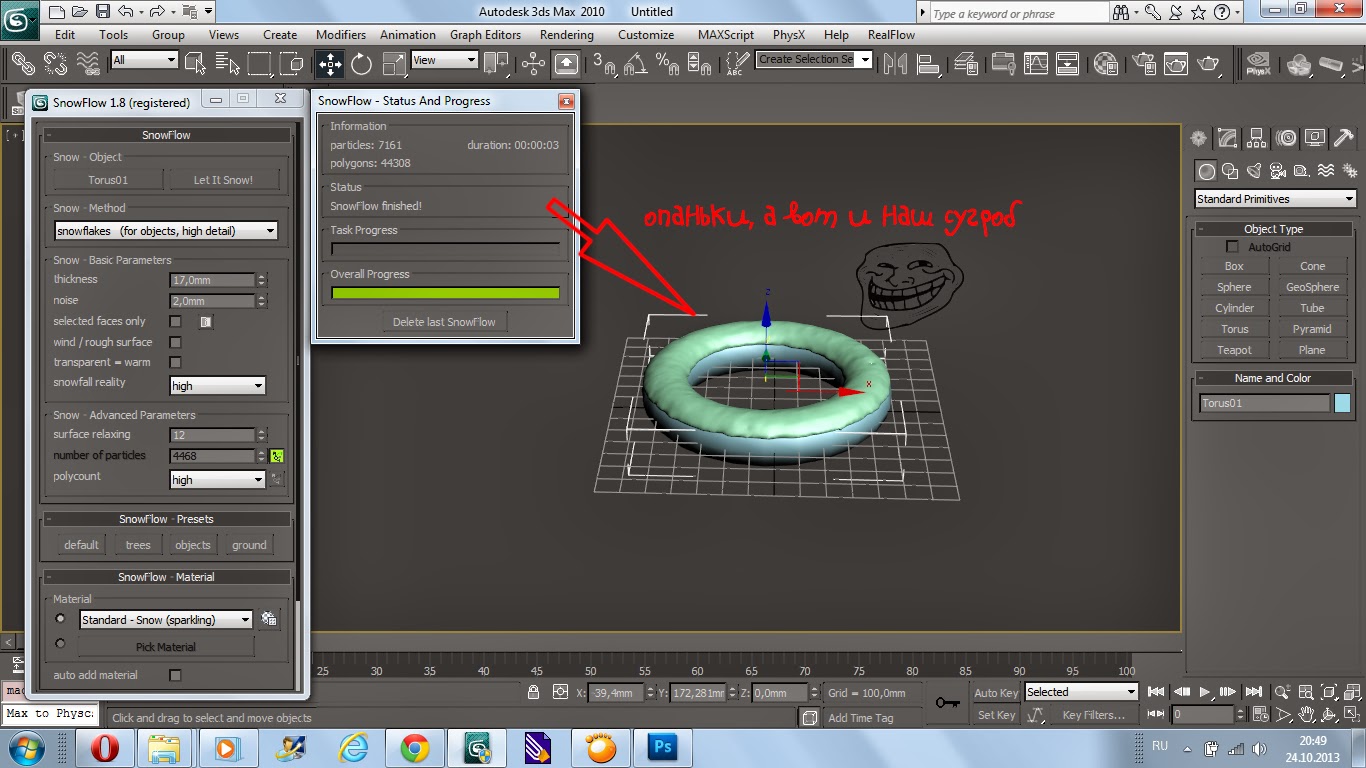Click the Select and Manipulate icon
This screenshot has width=1366, height=768.
pyautogui.click(x=533, y=64)
